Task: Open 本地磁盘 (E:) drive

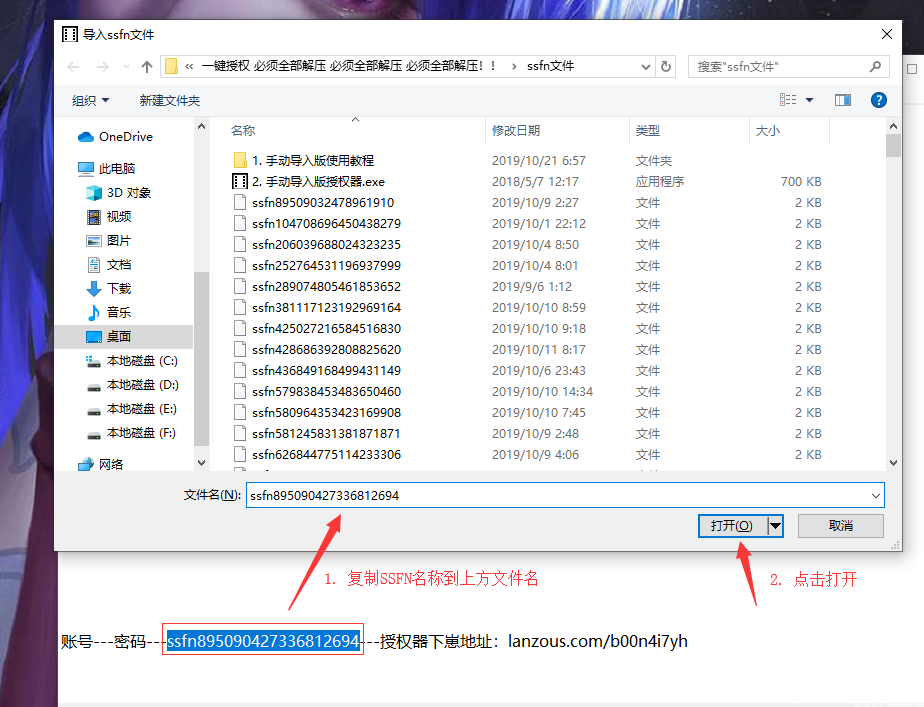Action: click(131, 409)
